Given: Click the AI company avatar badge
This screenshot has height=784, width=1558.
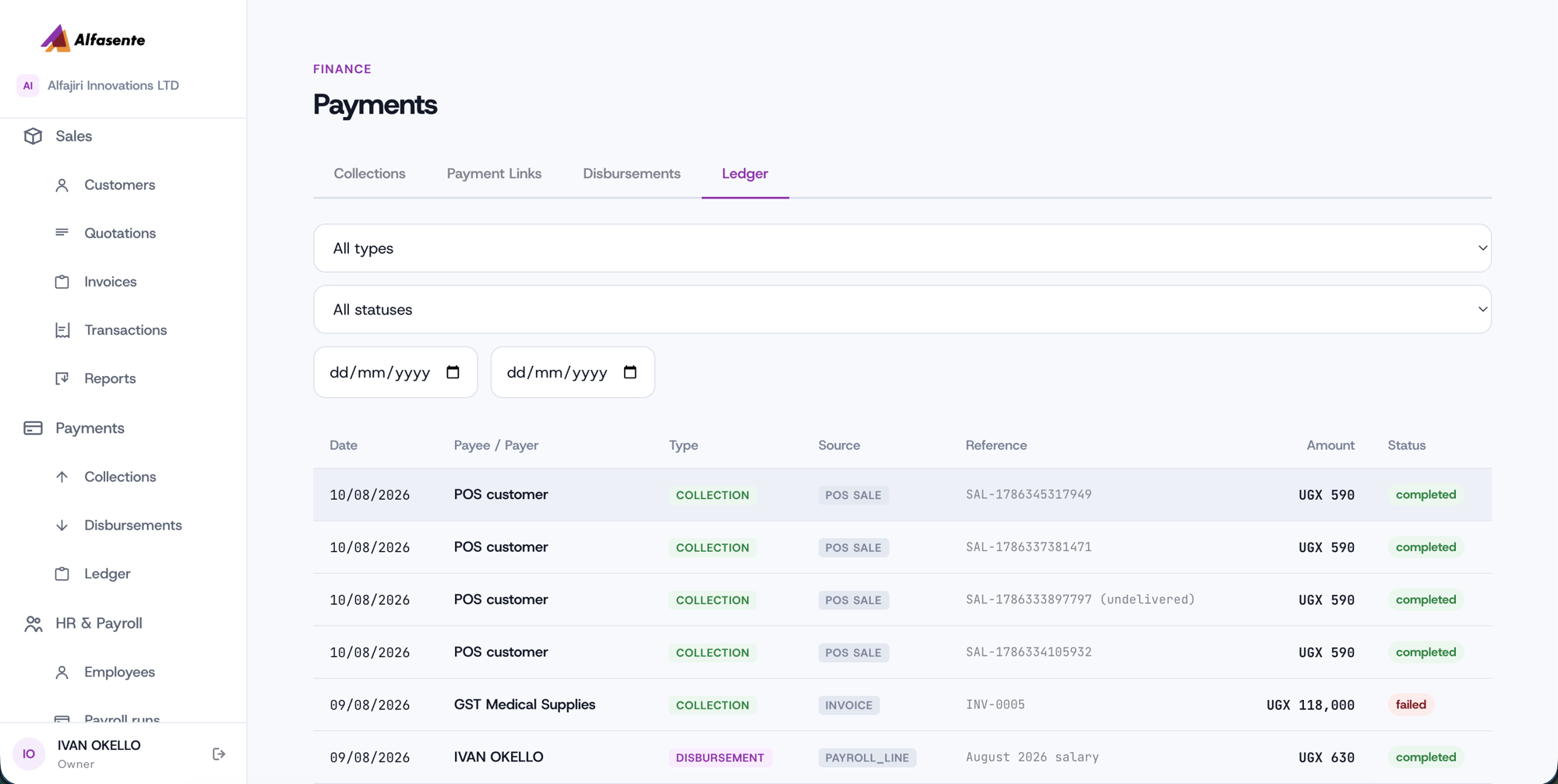Looking at the screenshot, I should click(28, 86).
